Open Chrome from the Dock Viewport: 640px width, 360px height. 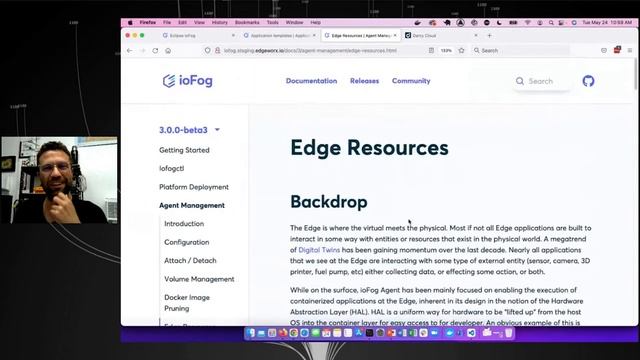[x=293, y=333]
